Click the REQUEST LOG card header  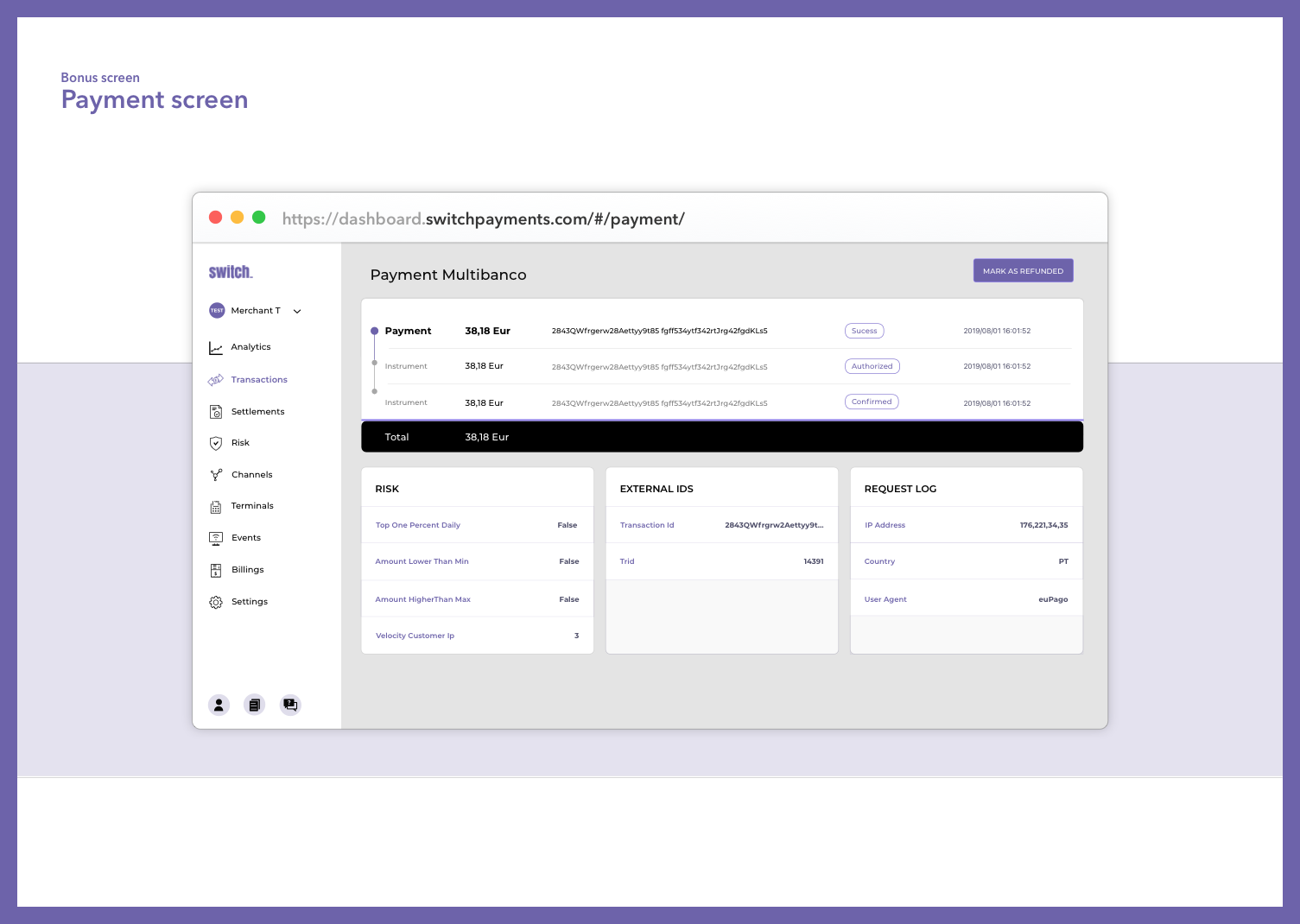pos(900,489)
